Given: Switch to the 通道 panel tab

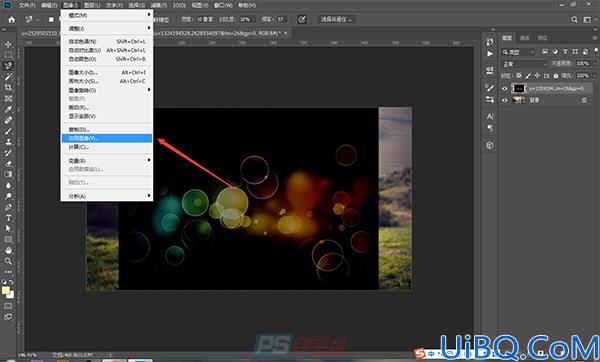Looking at the screenshot, I should 525,38.
